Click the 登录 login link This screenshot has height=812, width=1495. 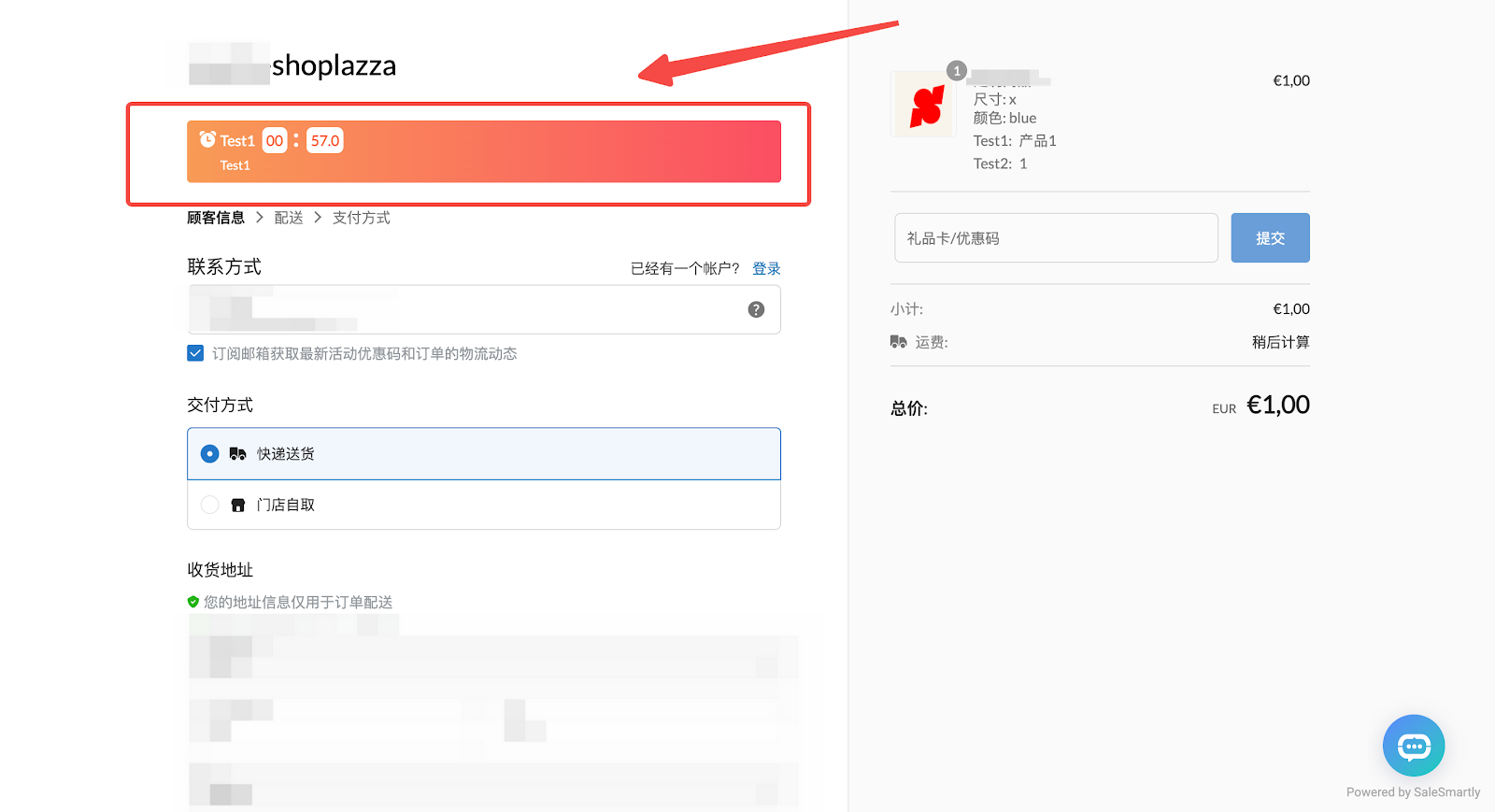[766, 268]
